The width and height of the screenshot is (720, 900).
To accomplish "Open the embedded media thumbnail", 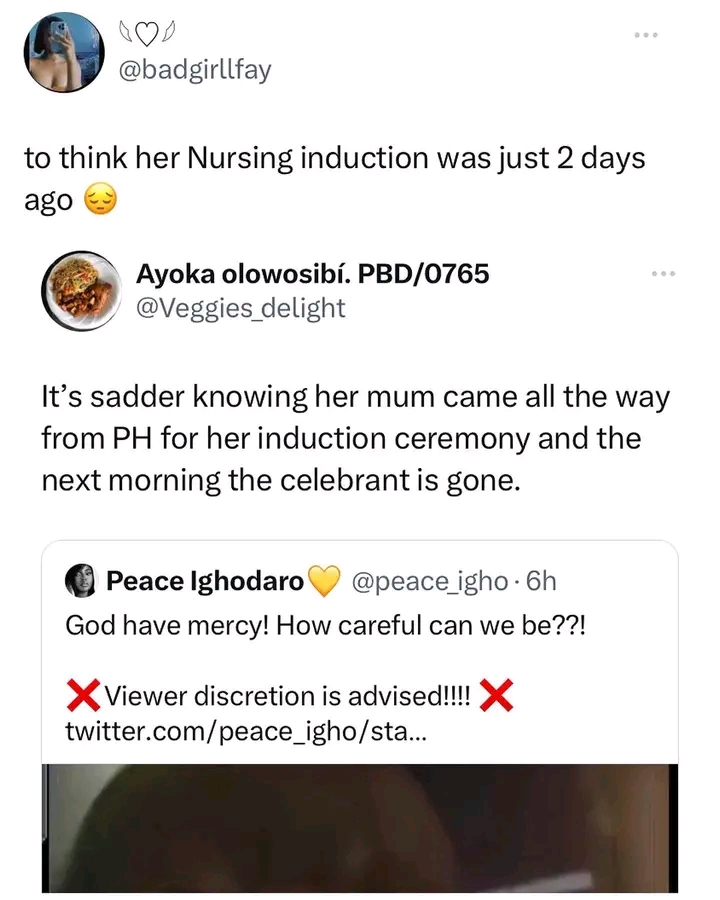I will tap(359, 828).
